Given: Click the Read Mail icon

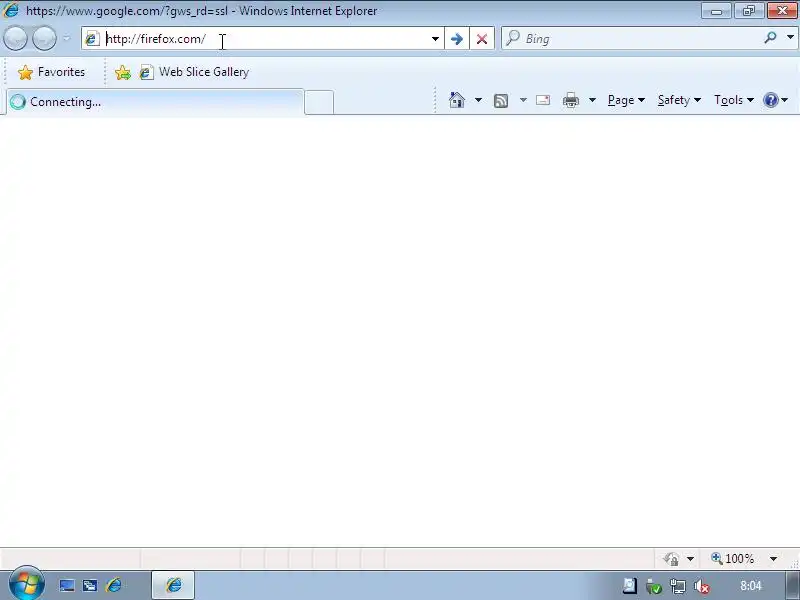Looking at the screenshot, I should point(543,100).
